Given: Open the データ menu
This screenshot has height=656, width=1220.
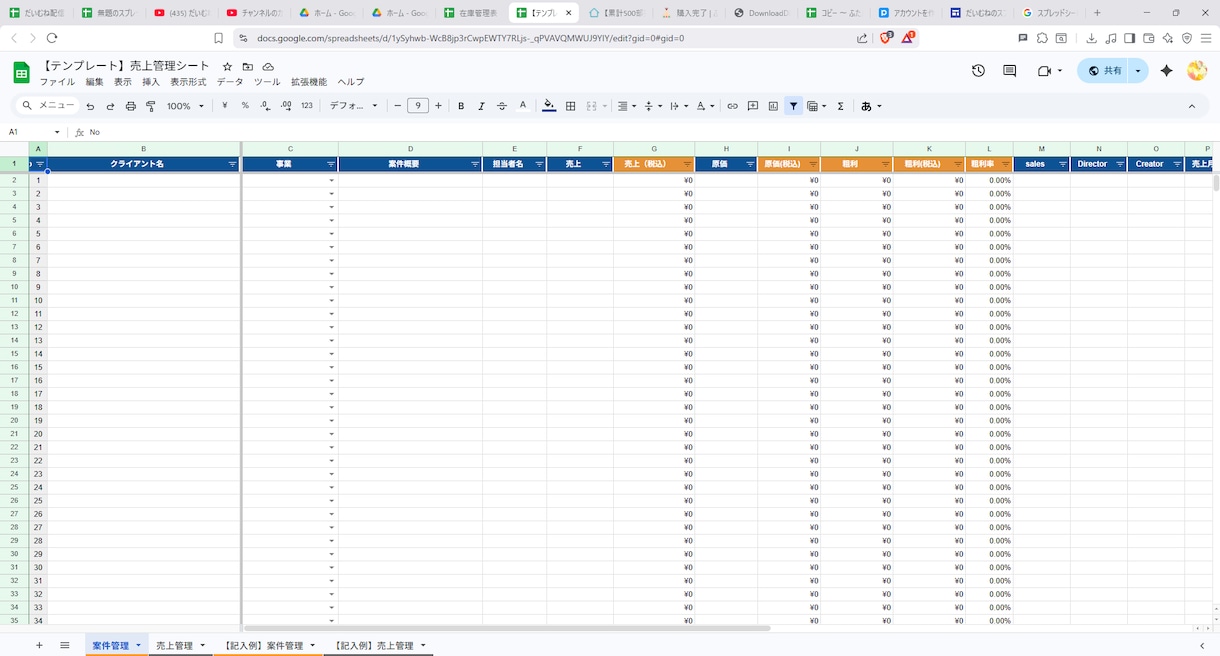Looking at the screenshot, I should (230, 82).
